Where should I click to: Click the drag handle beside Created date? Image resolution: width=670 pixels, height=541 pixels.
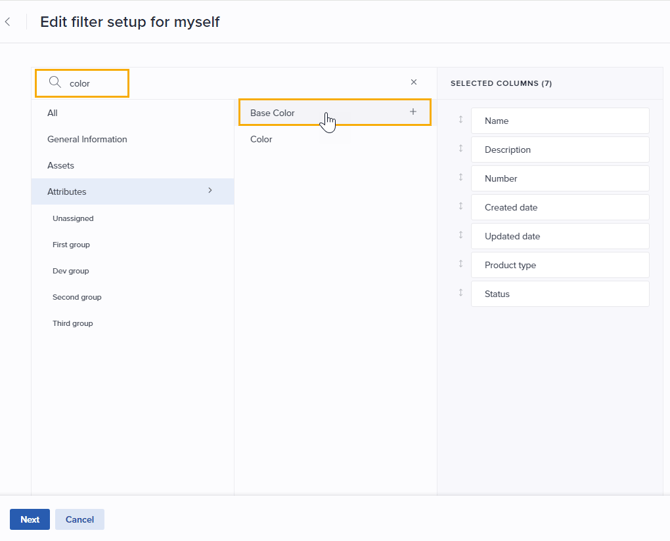point(461,207)
